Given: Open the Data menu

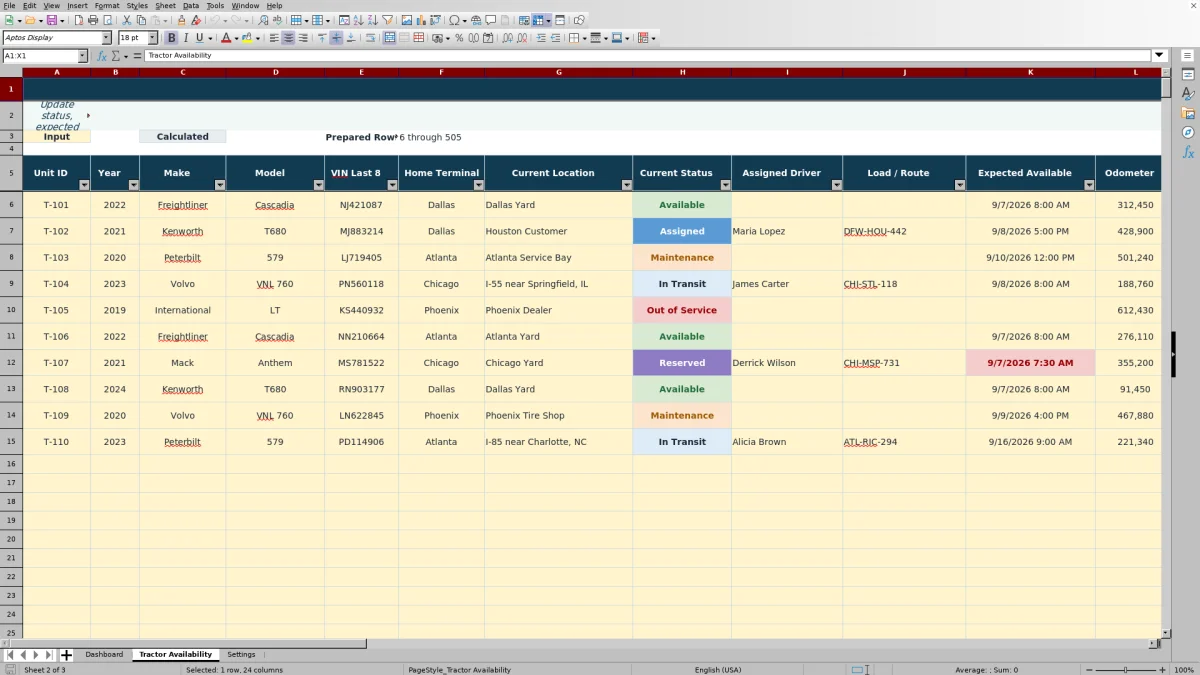Looking at the screenshot, I should pyautogui.click(x=191, y=6).
